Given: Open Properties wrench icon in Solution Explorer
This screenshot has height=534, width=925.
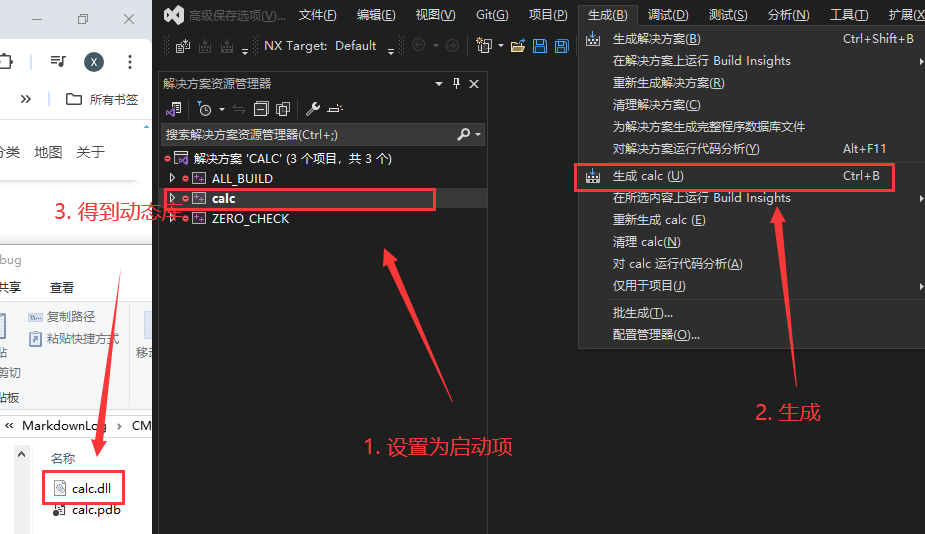Looking at the screenshot, I should [x=312, y=109].
